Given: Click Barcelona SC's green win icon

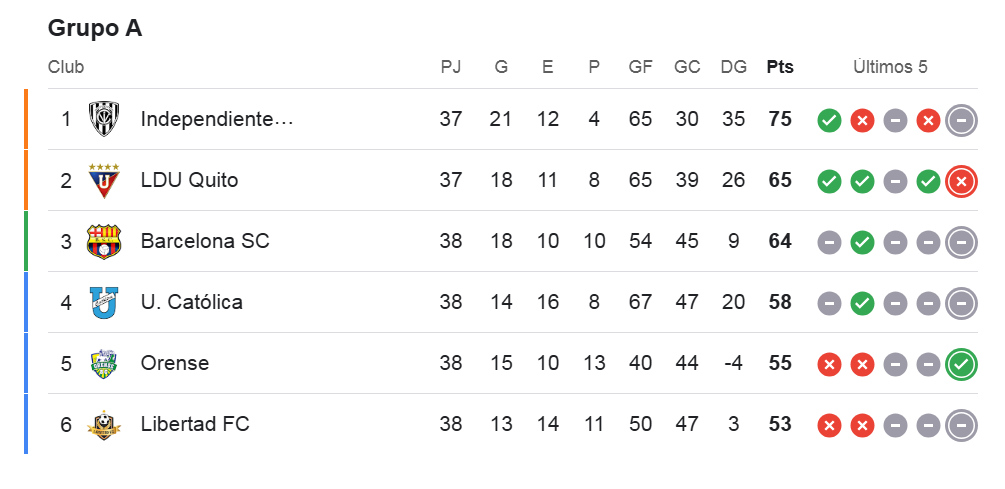Looking at the screenshot, I should tap(862, 242).
